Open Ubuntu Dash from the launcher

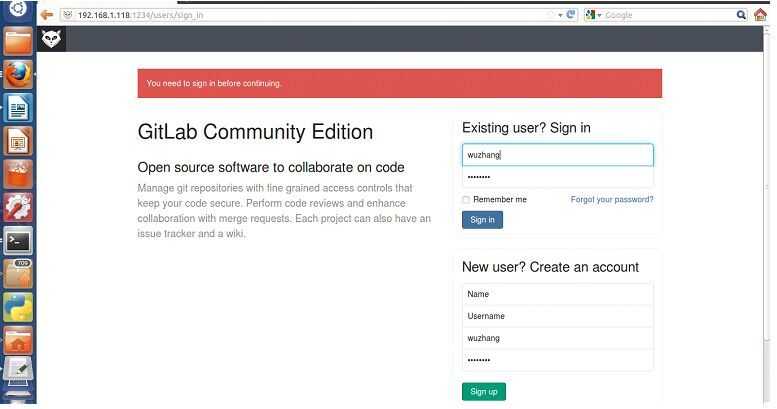(18, 9)
